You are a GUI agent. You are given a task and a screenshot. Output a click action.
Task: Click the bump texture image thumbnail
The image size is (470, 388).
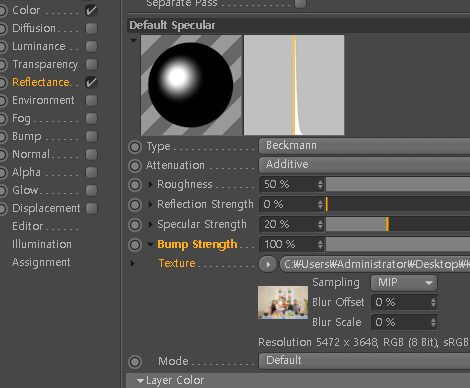pos(283,303)
